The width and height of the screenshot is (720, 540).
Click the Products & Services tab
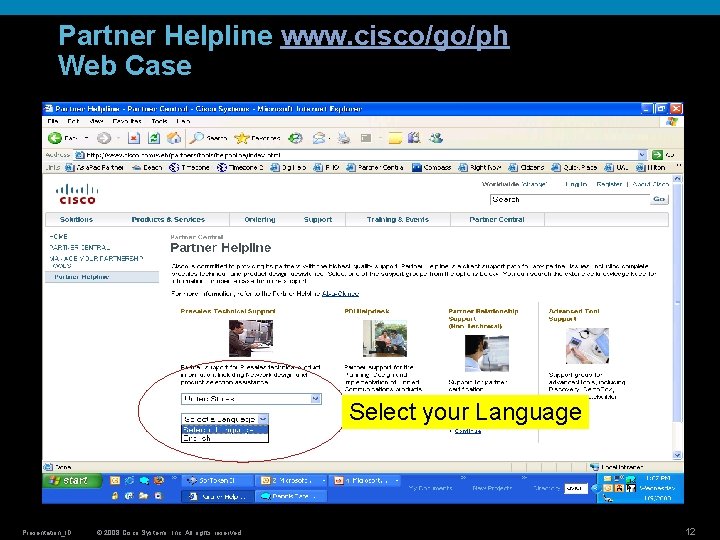168,219
